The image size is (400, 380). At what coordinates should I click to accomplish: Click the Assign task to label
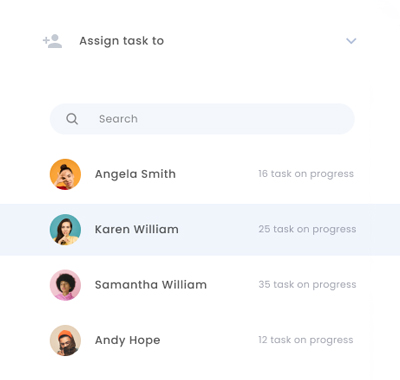(122, 41)
